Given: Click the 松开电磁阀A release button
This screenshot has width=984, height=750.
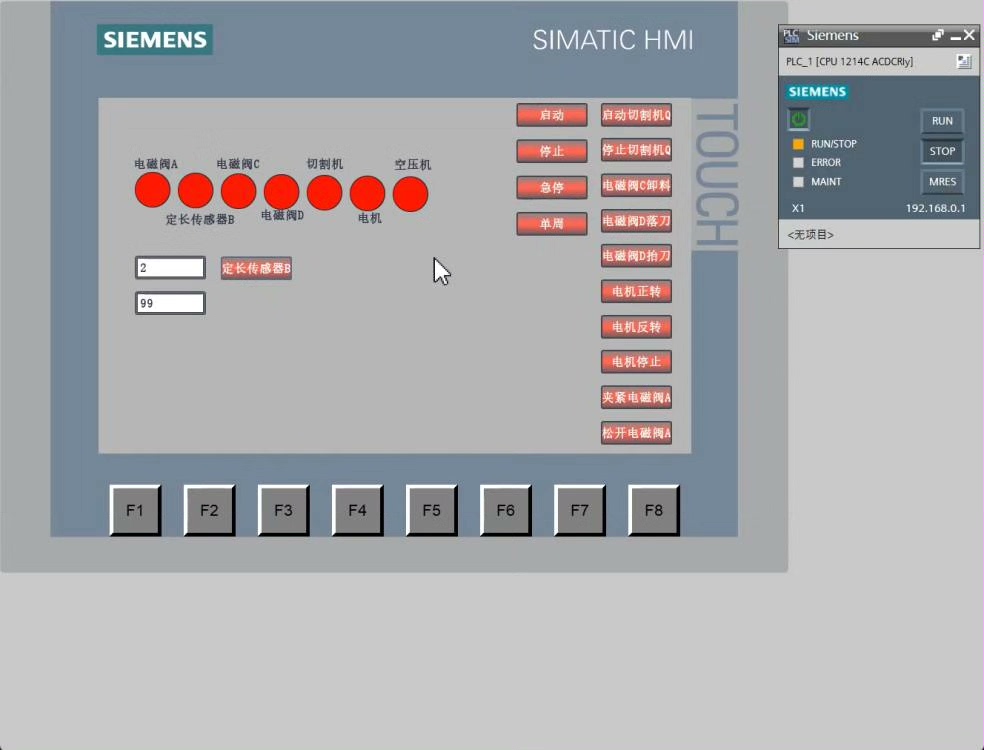Looking at the screenshot, I should pyautogui.click(x=636, y=432).
